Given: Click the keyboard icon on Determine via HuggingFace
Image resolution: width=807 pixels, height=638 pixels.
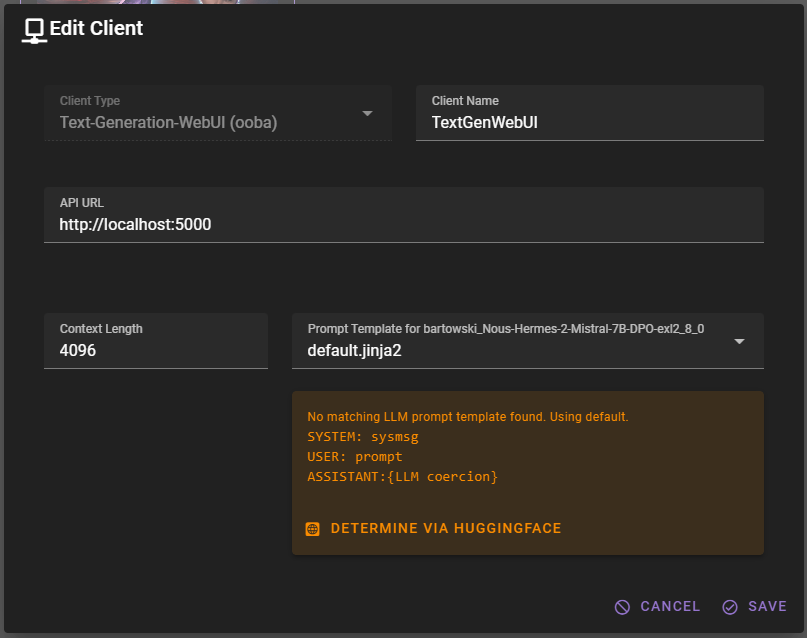Looking at the screenshot, I should [x=313, y=528].
